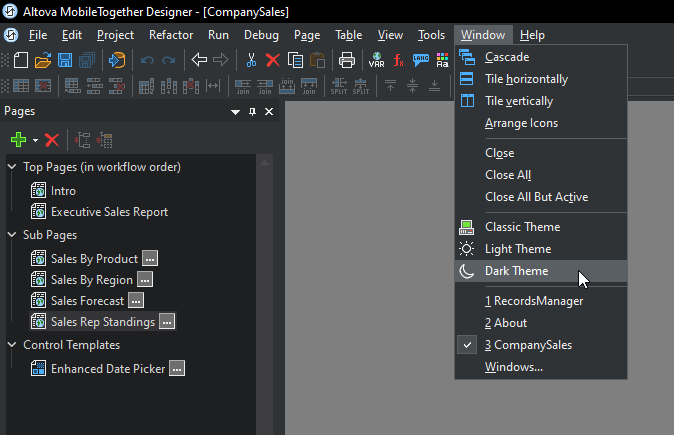Screen dimensions: 674x435
Task: Switch to window 1 RecordsManager
Action: point(541,301)
